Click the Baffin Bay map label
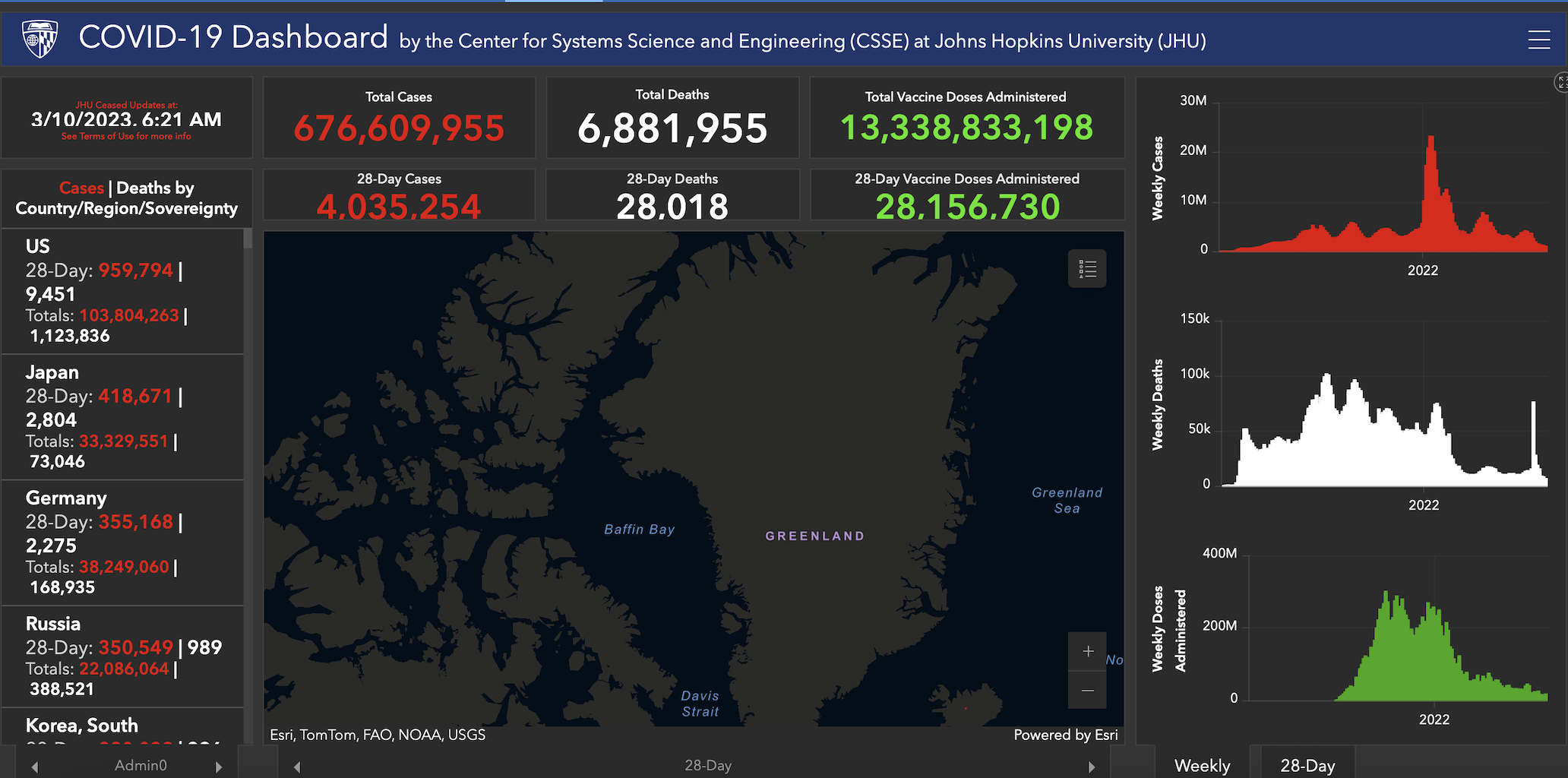This screenshot has width=1568, height=778. 639,530
